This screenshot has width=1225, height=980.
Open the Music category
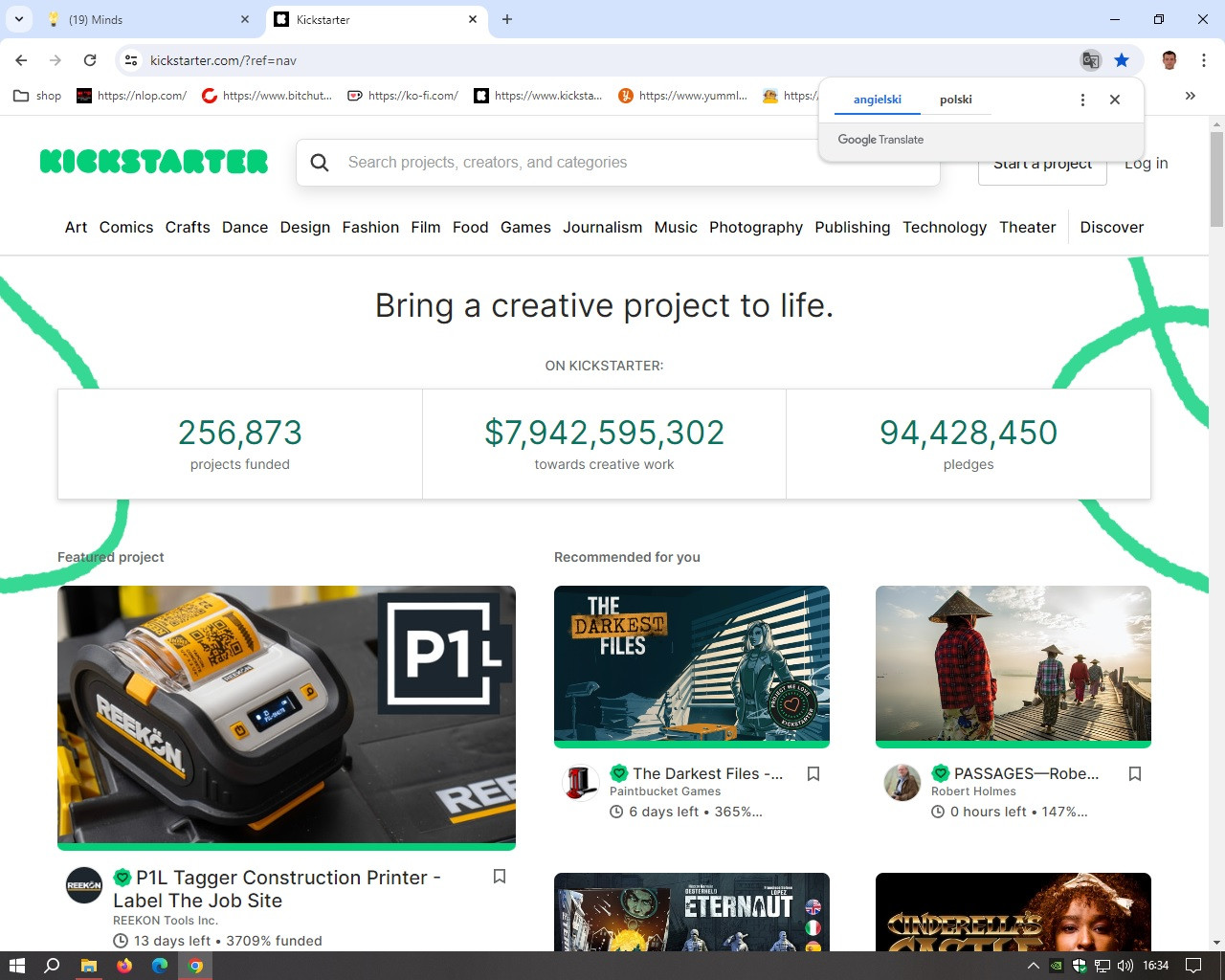676,227
